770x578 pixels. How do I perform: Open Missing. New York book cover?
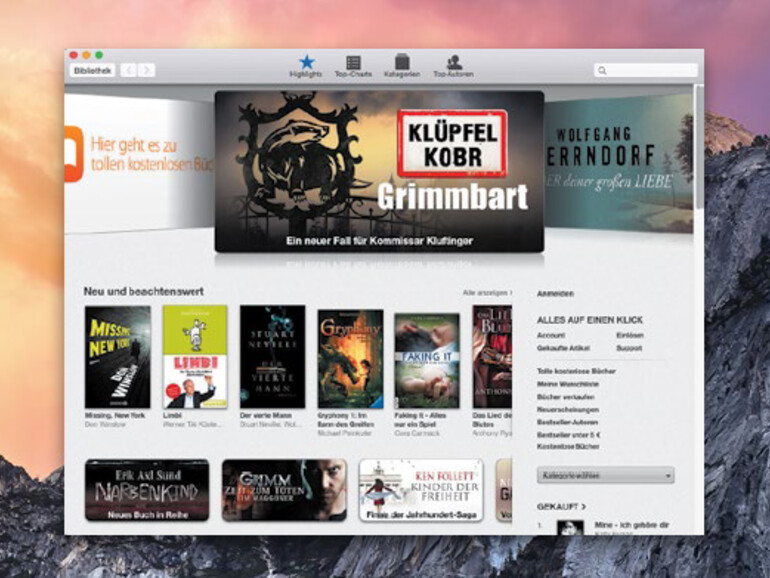pyautogui.click(x=117, y=357)
